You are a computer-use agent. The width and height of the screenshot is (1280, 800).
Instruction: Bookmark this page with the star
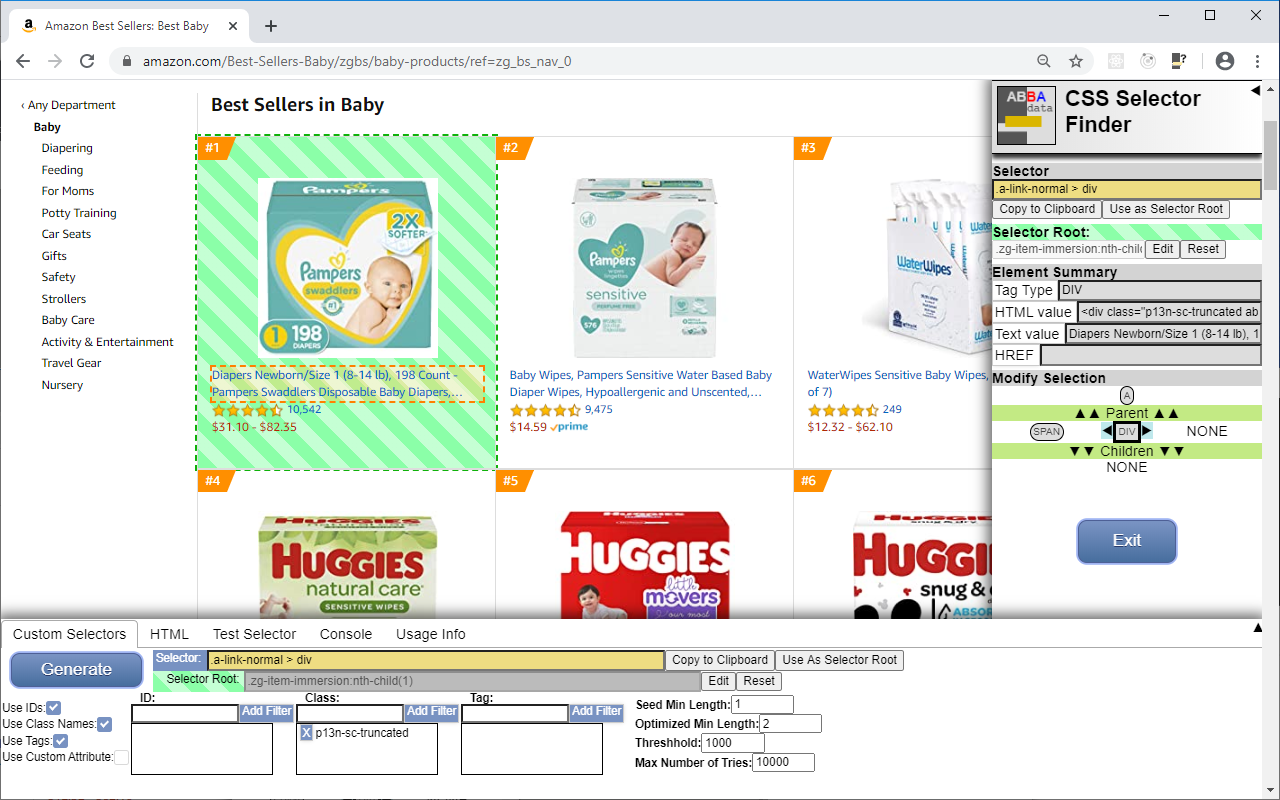[1076, 61]
